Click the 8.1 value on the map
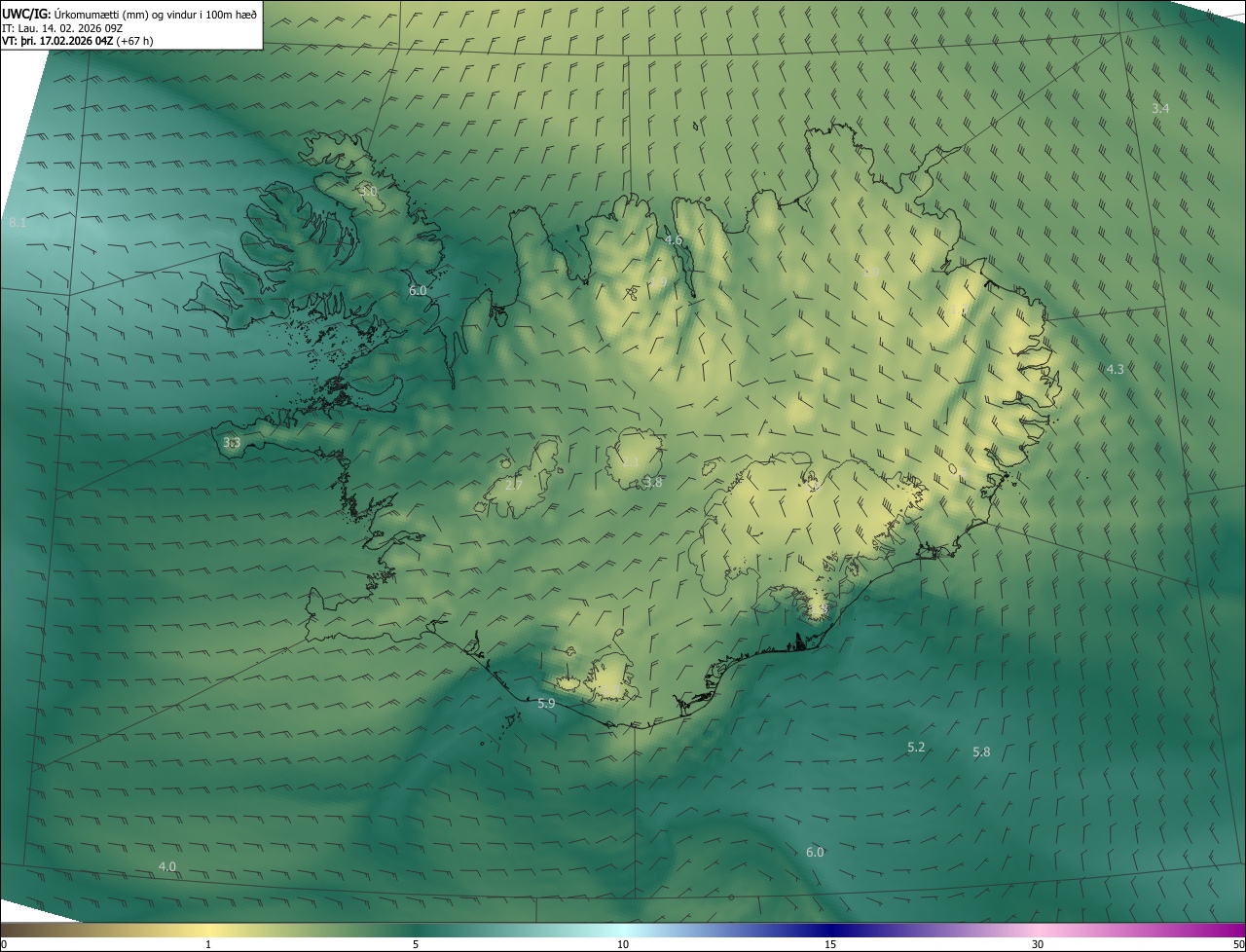The width and height of the screenshot is (1246, 952). (x=18, y=223)
